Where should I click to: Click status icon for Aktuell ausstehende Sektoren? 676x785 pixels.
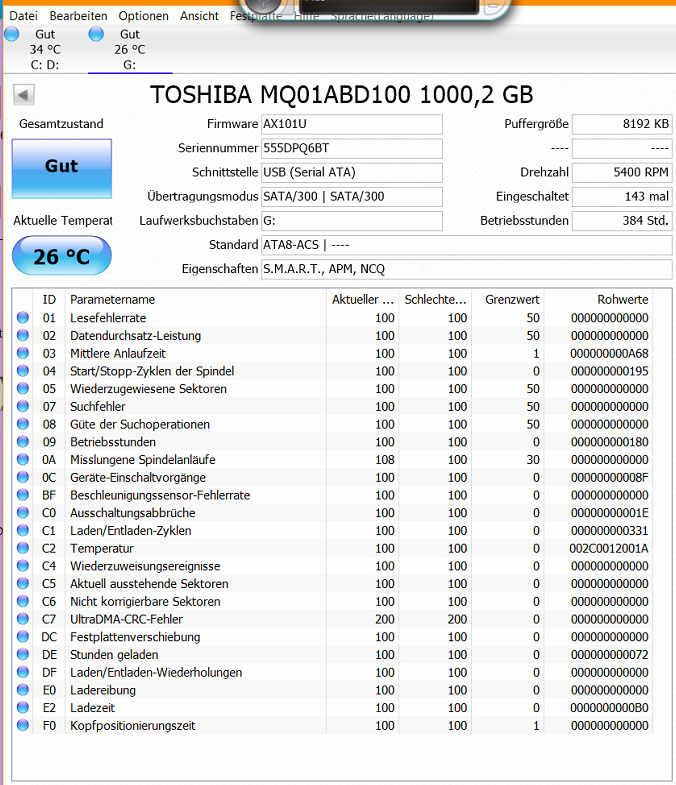coord(23,583)
